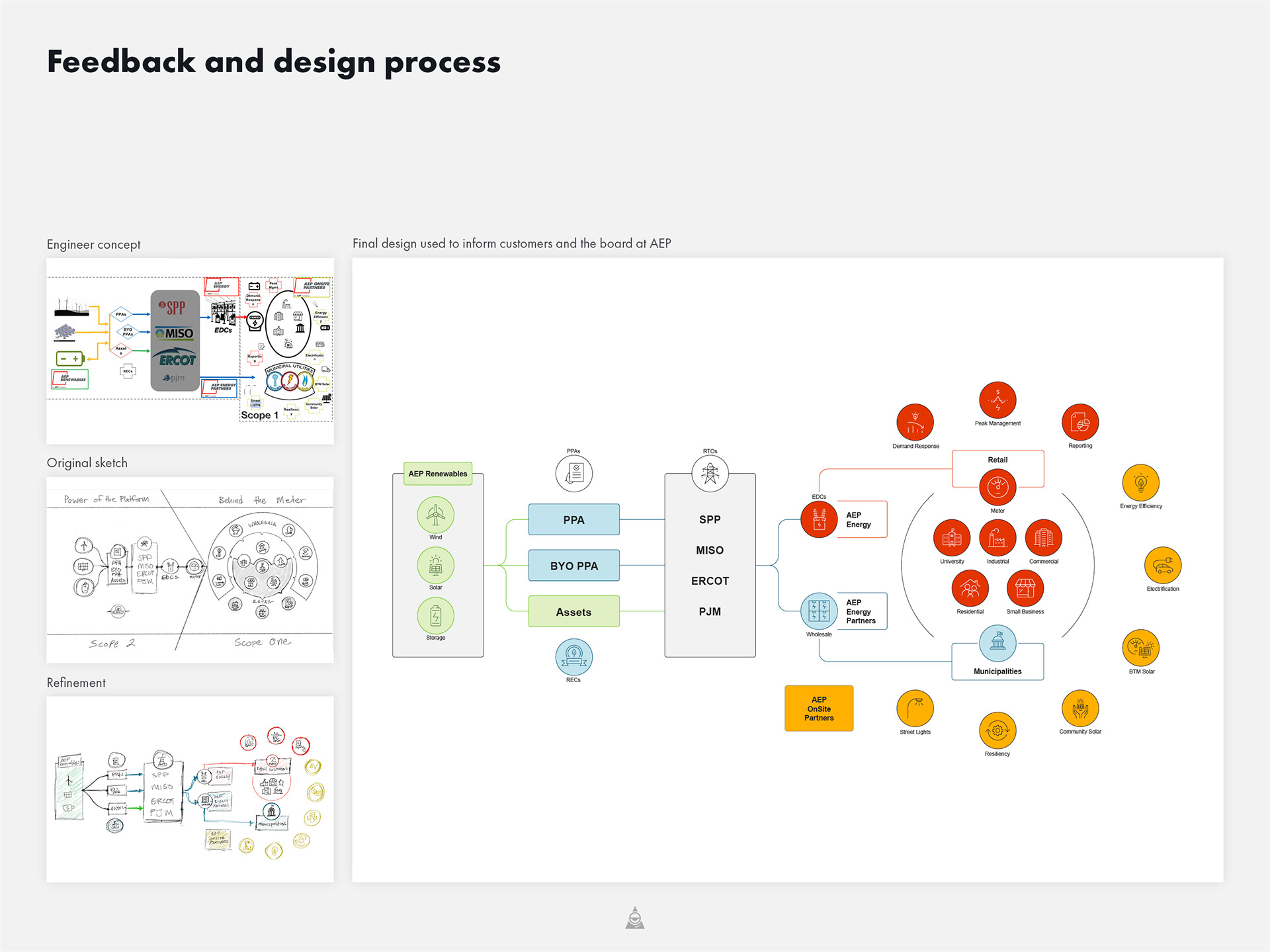Open the Engineer concept thumbnail
Screen dimensions: 1270x952
190,351
